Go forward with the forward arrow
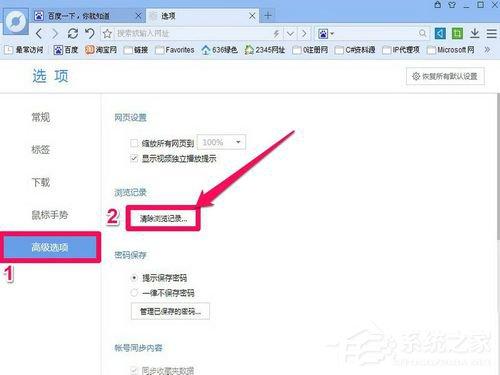500x375 pixels. 55,33
